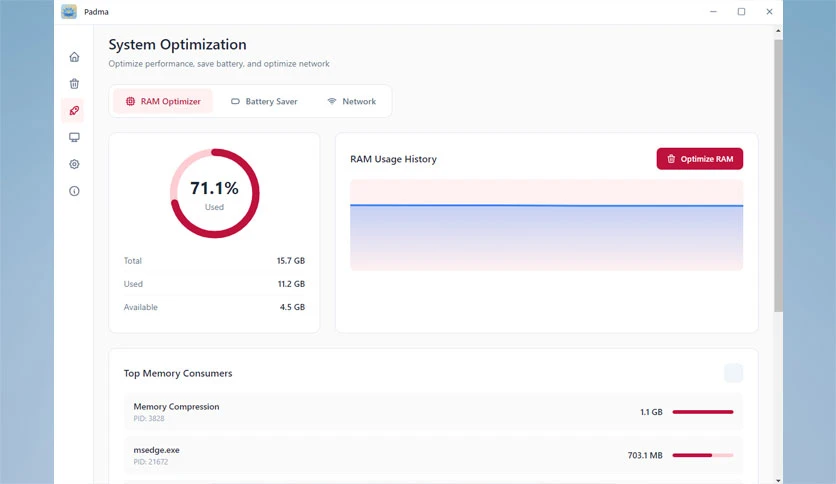Click the Memory Compression usage bar
836x484 pixels.
pos(703,412)
